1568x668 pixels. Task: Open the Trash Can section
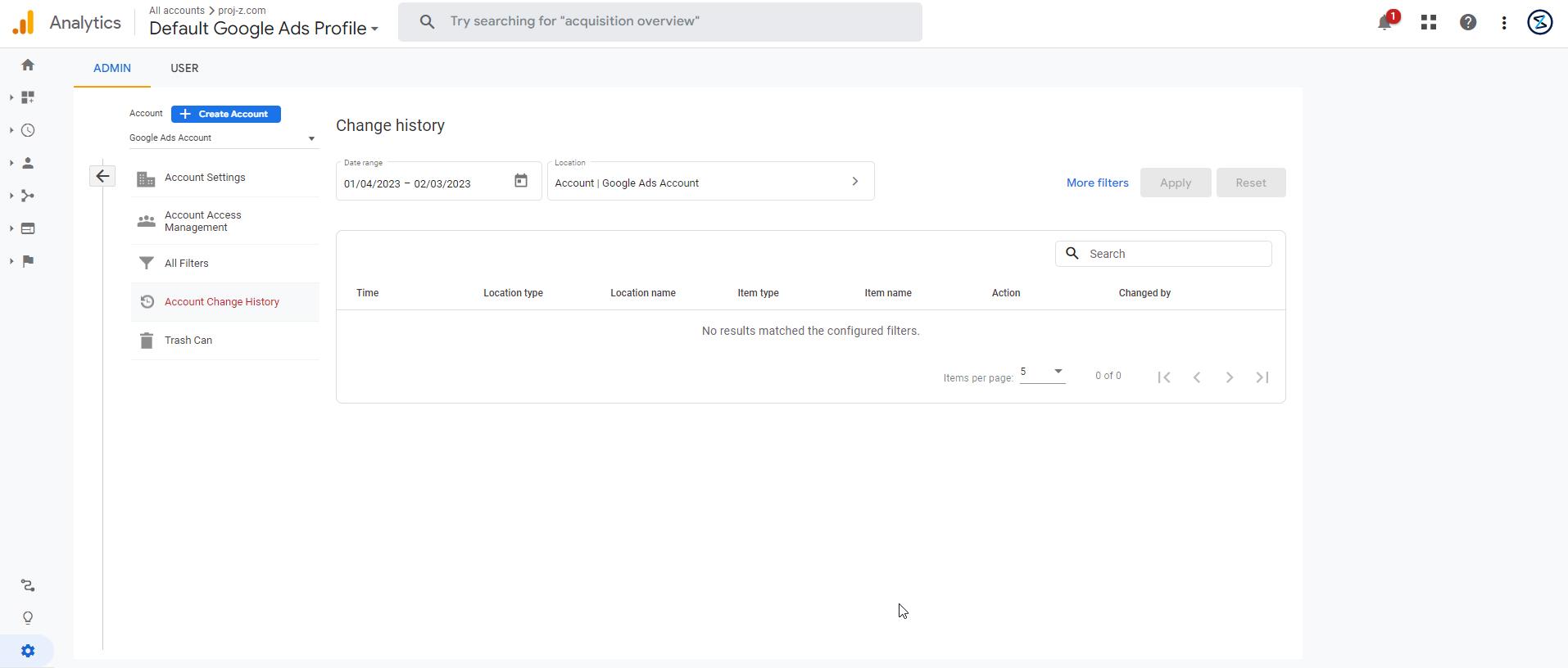pos(188,341)
